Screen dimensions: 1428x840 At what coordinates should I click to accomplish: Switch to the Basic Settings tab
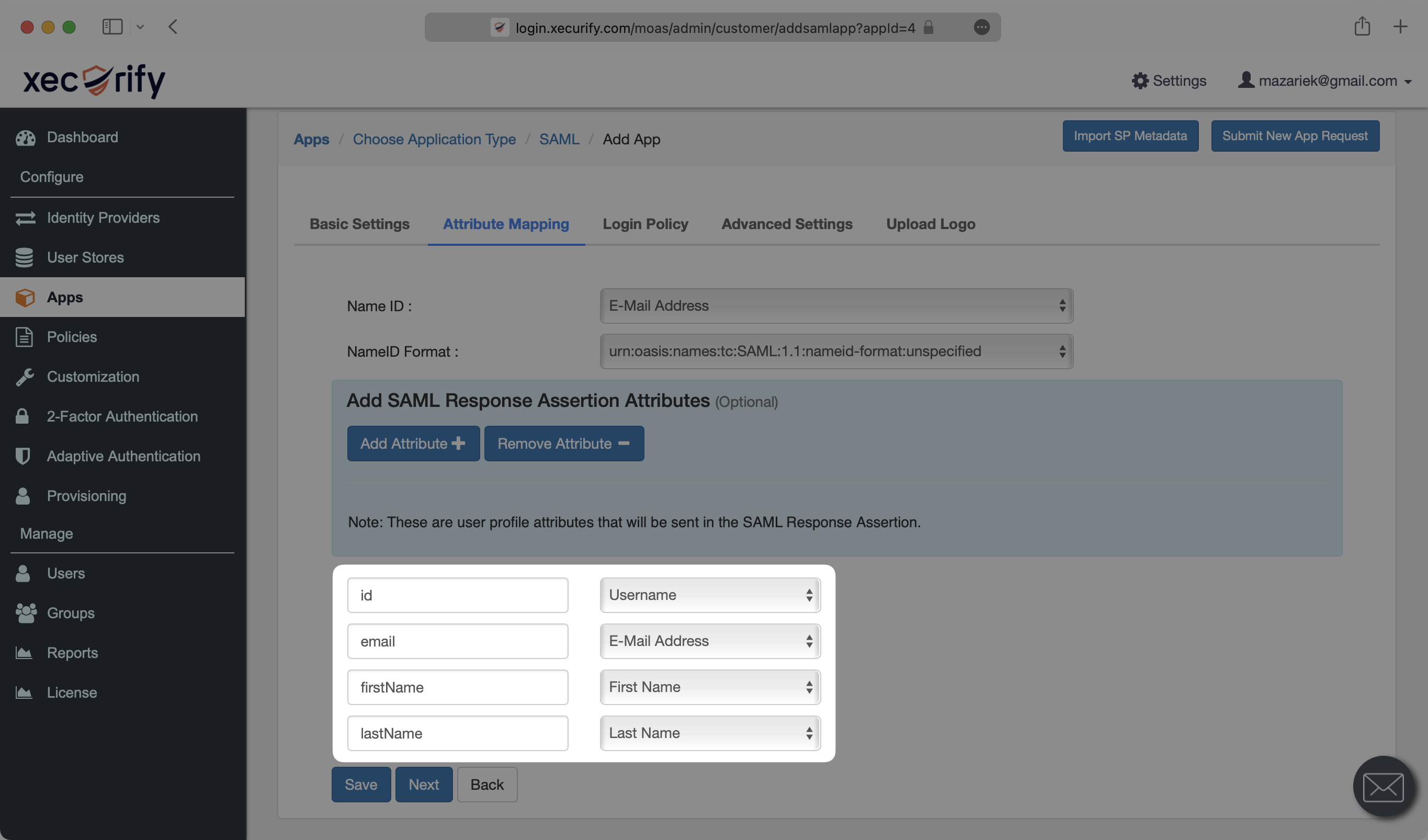[359, 223]
